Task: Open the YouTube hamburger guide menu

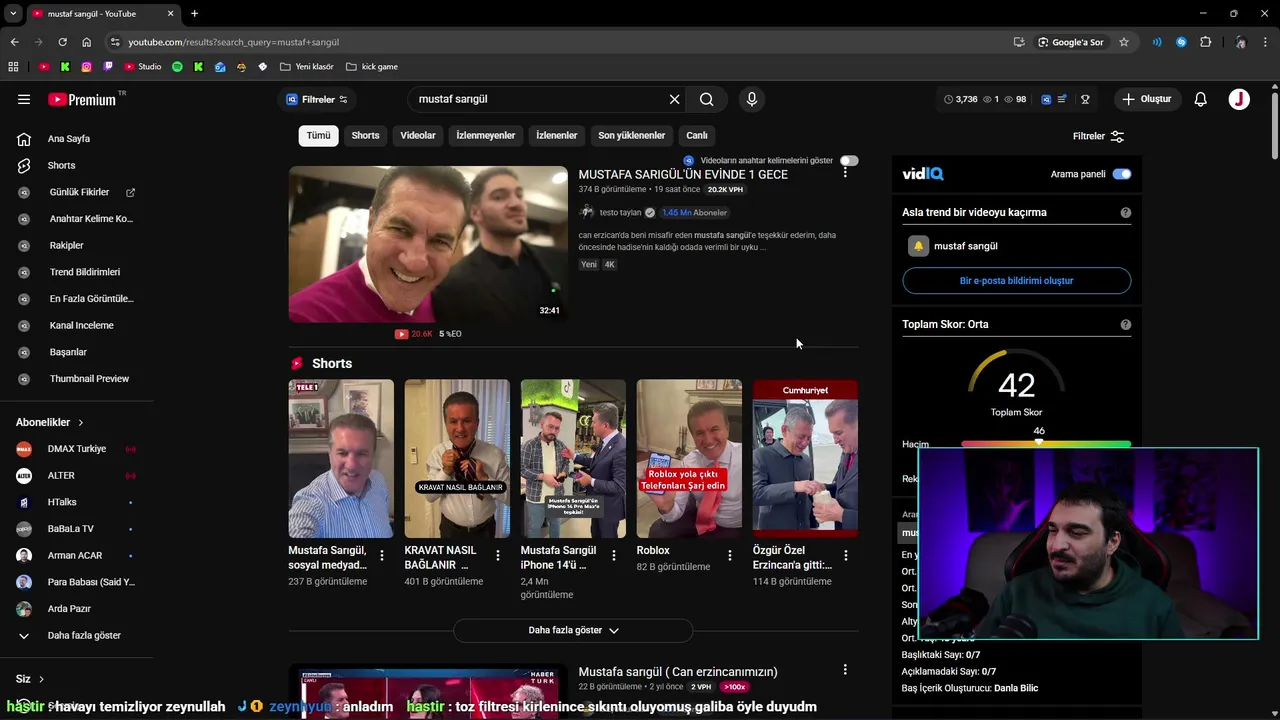Action: point(24,99)
